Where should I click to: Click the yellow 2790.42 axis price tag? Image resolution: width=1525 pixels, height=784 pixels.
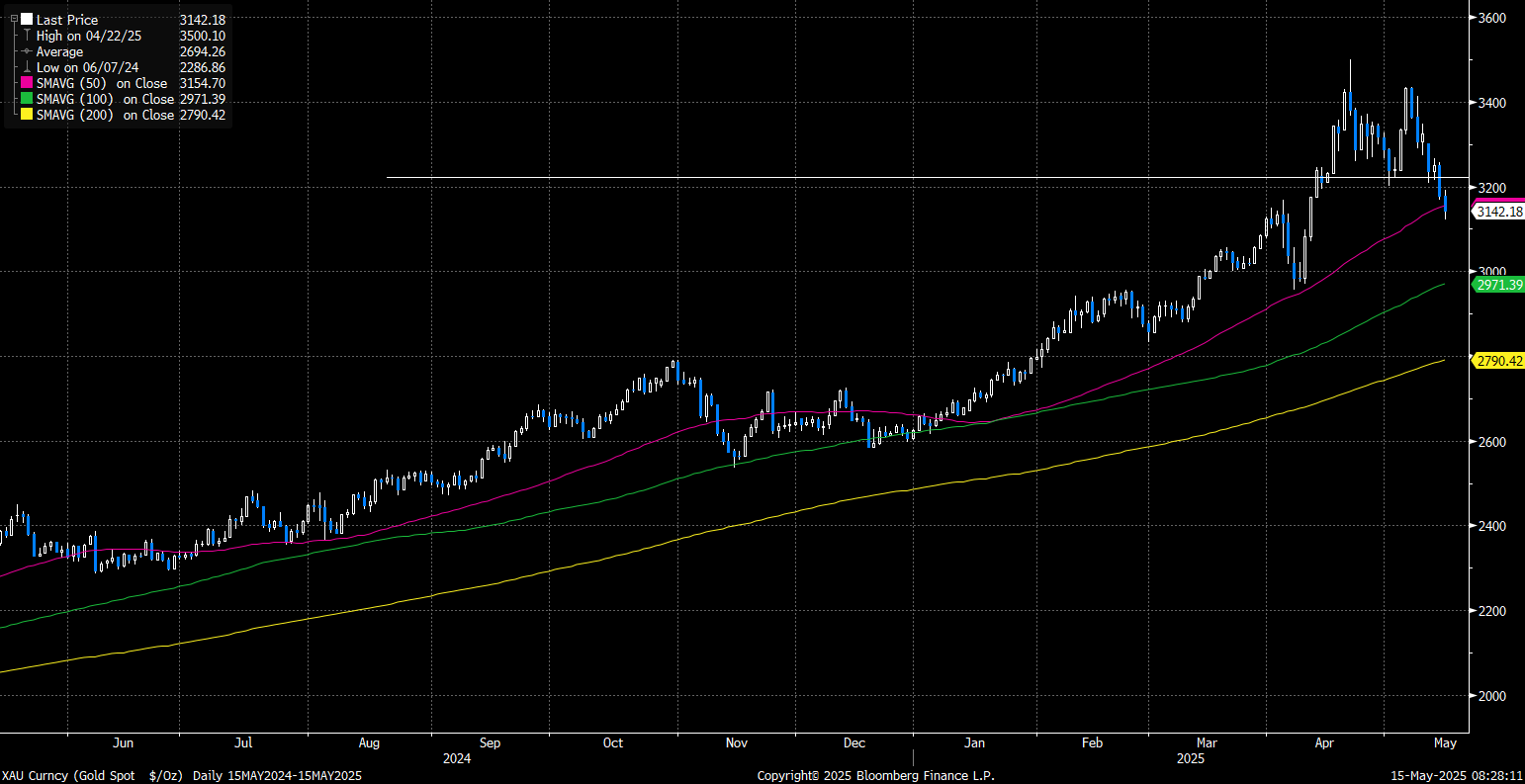click(x=1497, y=361)
